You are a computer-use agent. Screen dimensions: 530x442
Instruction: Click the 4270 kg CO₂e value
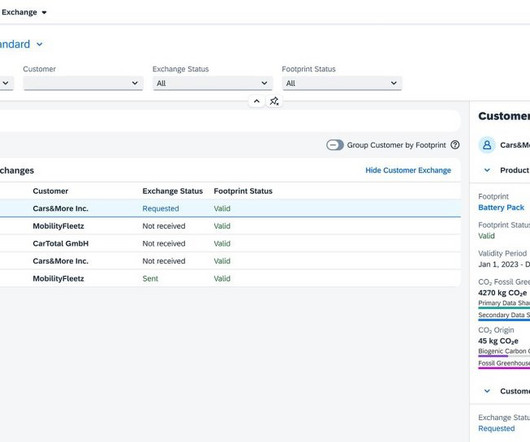(x=502, y=293)
